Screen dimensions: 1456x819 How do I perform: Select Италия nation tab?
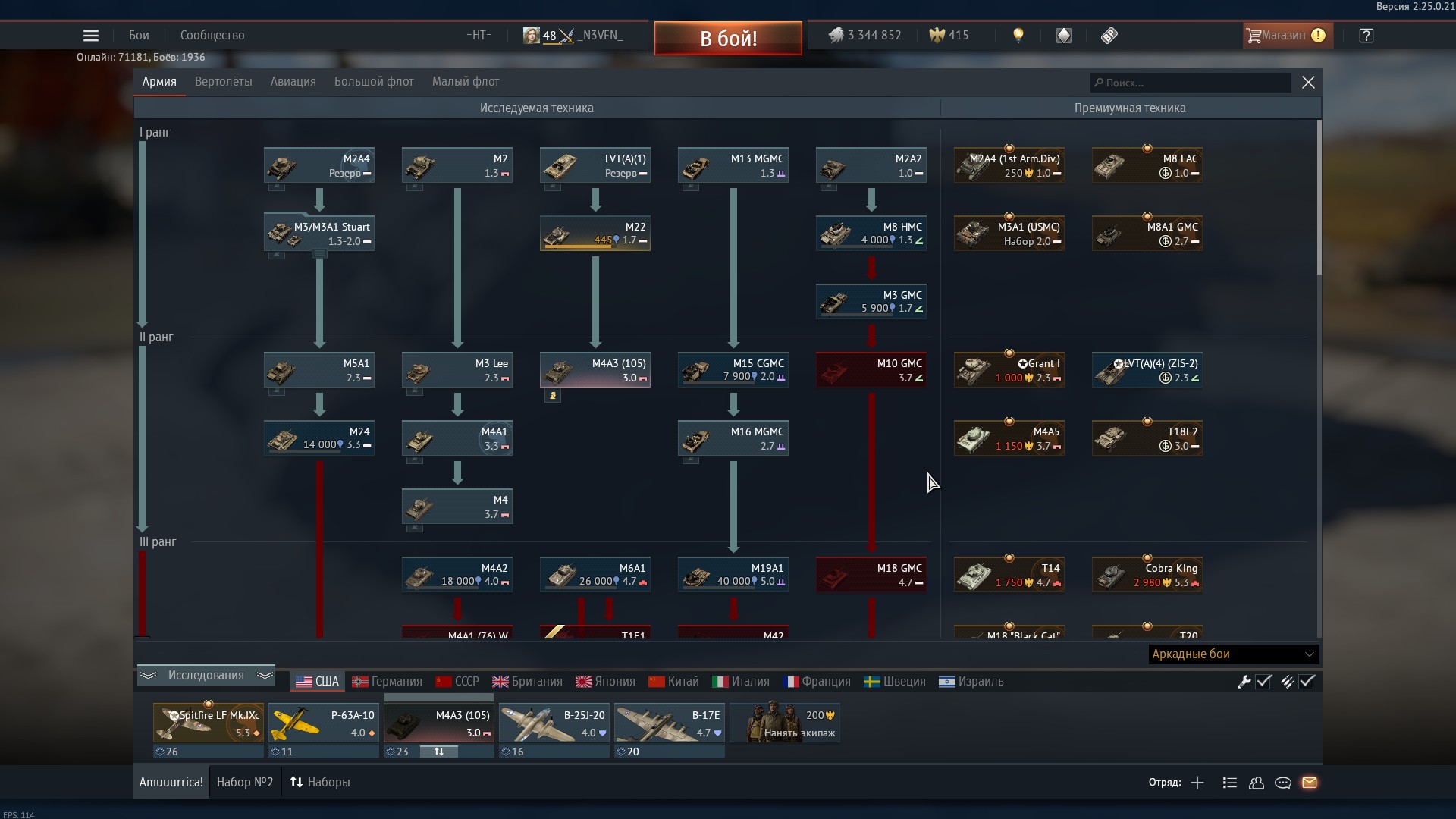tap(741, 682)
